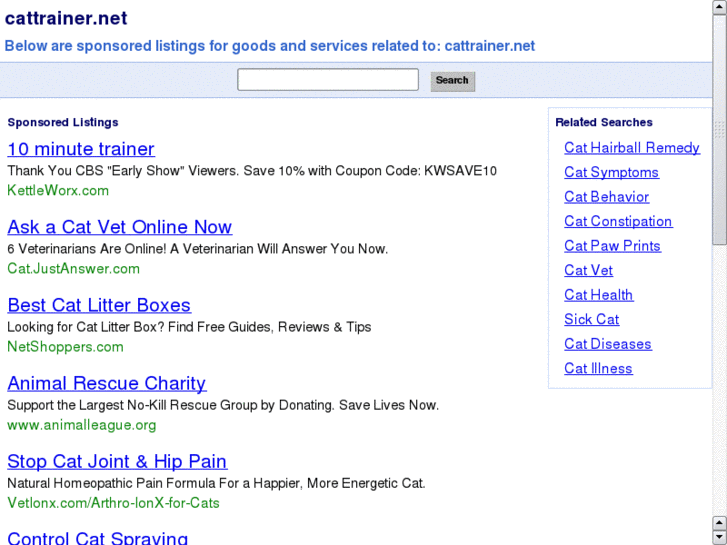The image size is (727, 545).
Task: Follow the "Animal Rescue Charity" link
Action: coord(106,383)
